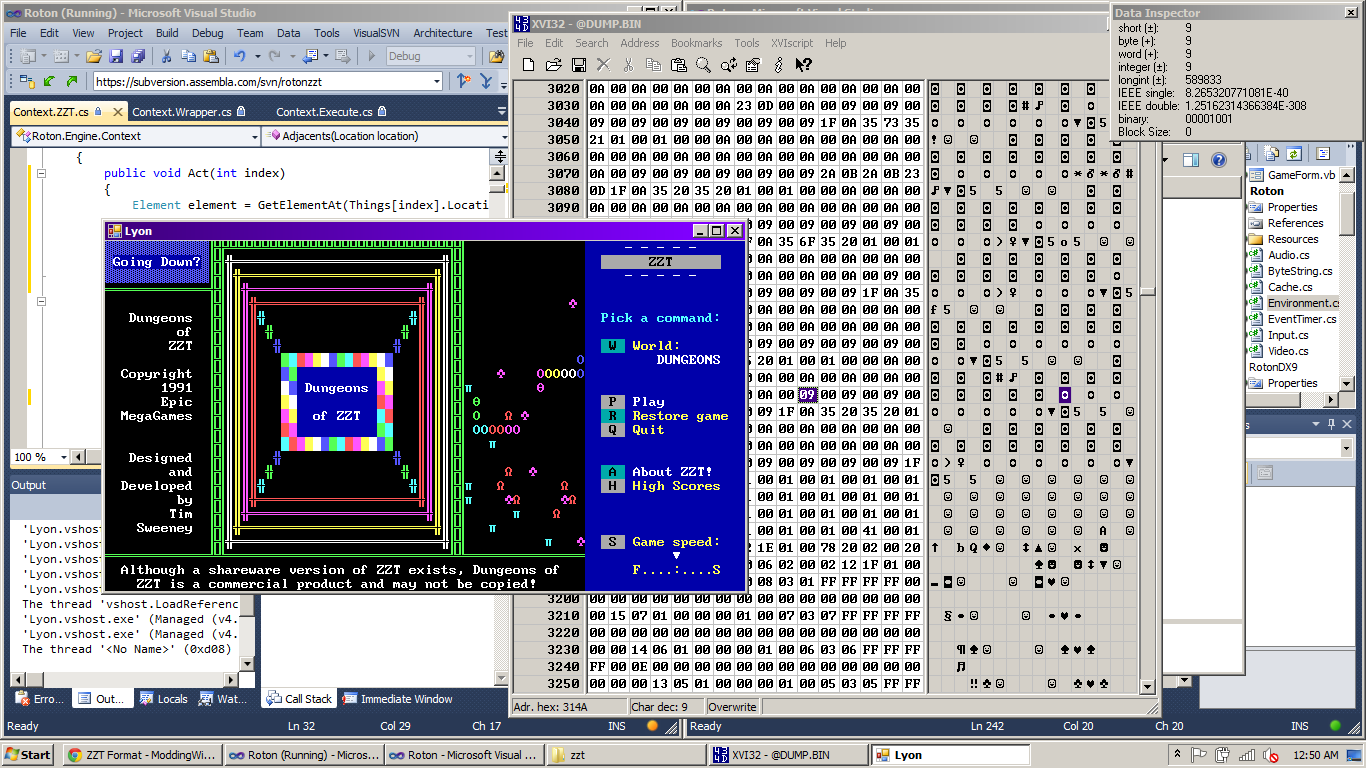Switch to XVI32 @DUMP.BIN taskbar button

[787, 755]
